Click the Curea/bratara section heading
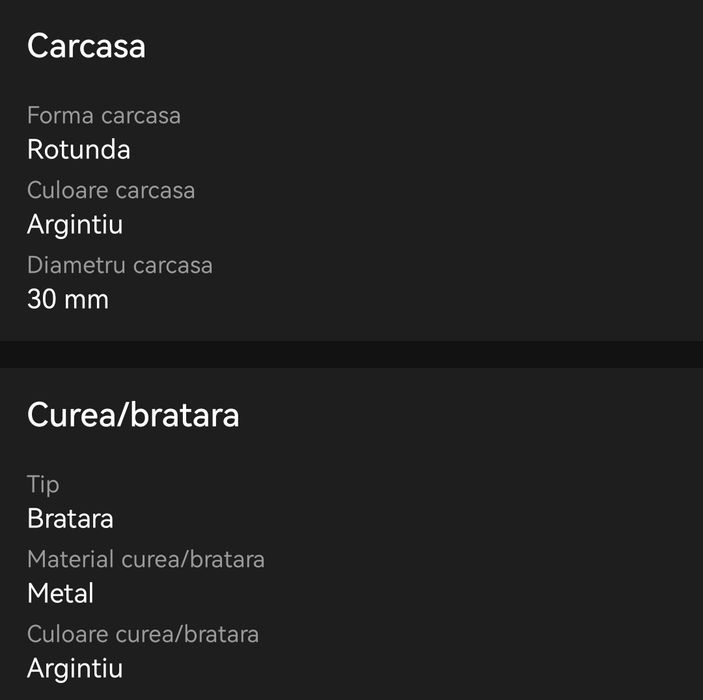703x700 pixels. [133, 415]
